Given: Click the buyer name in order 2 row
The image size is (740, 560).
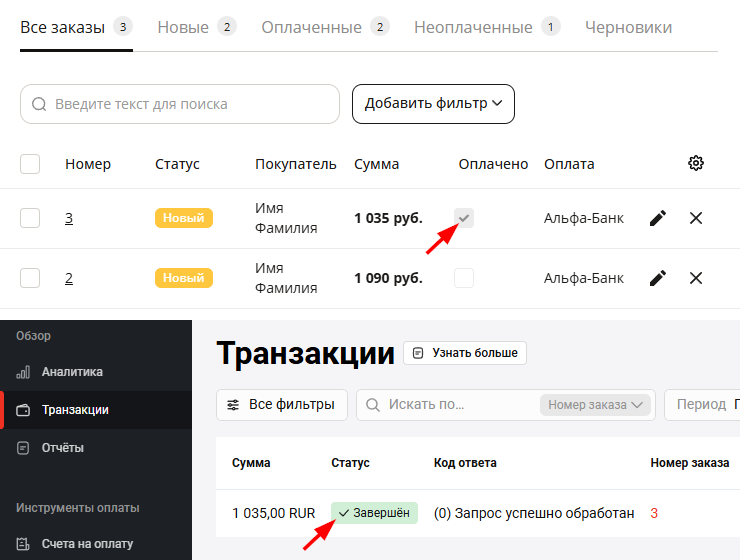Looking at the screenshot, I should [x=286, y=278].
